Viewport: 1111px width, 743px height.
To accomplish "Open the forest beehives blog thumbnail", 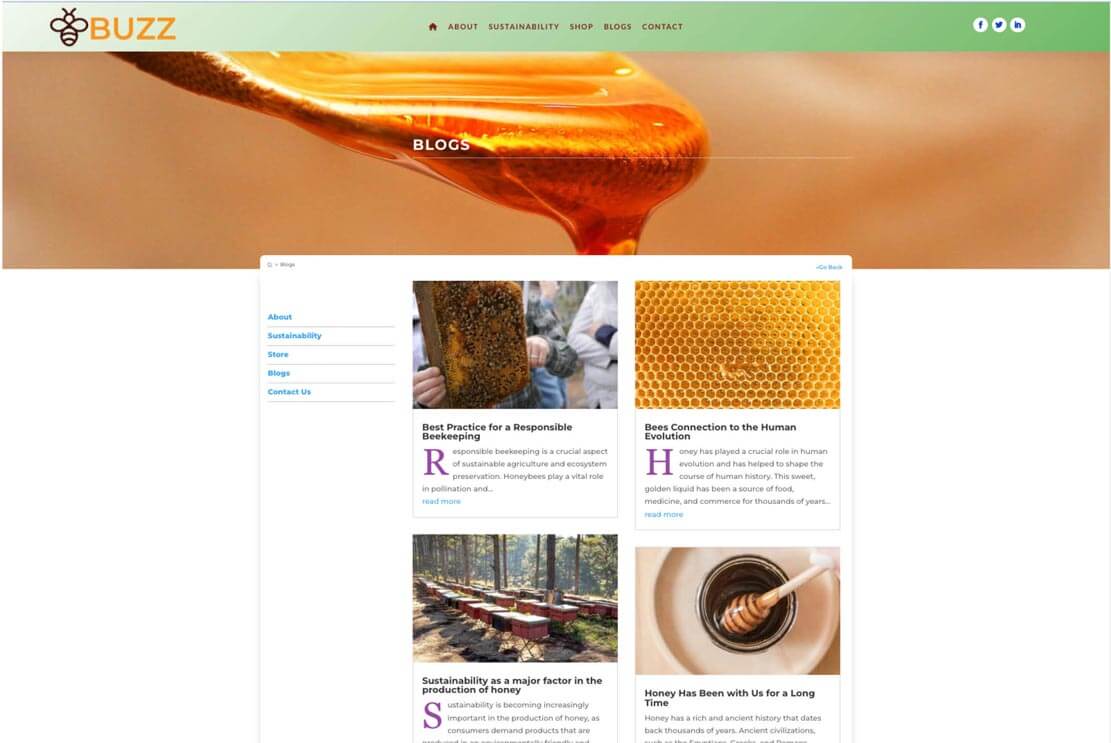I will click(x=515, y=599).
